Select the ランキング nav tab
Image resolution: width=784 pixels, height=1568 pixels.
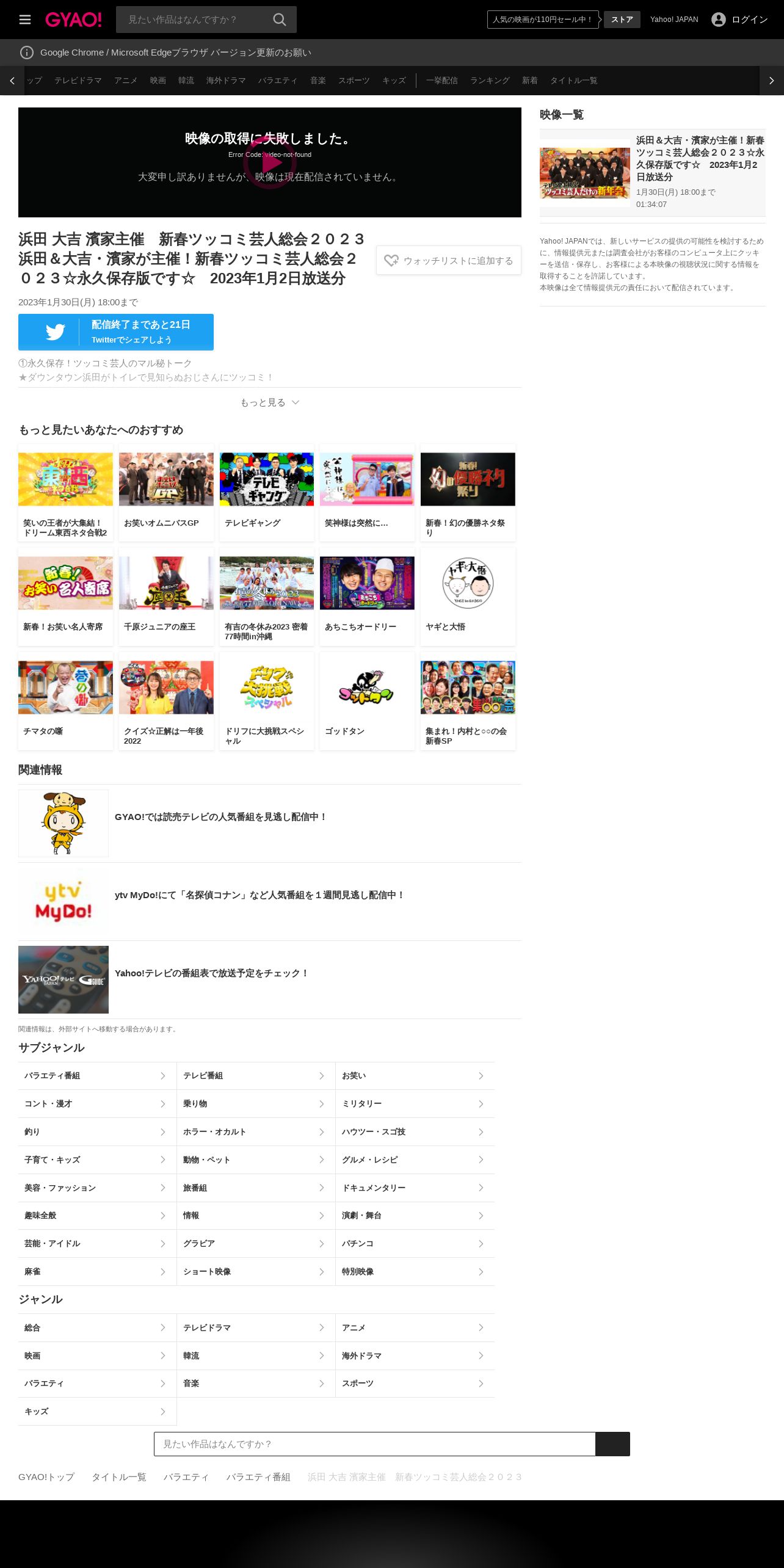pos(490,81)
